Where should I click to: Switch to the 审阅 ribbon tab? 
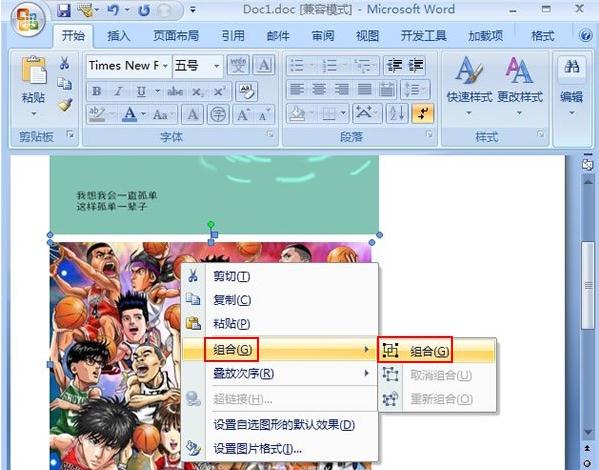(323, 36)
